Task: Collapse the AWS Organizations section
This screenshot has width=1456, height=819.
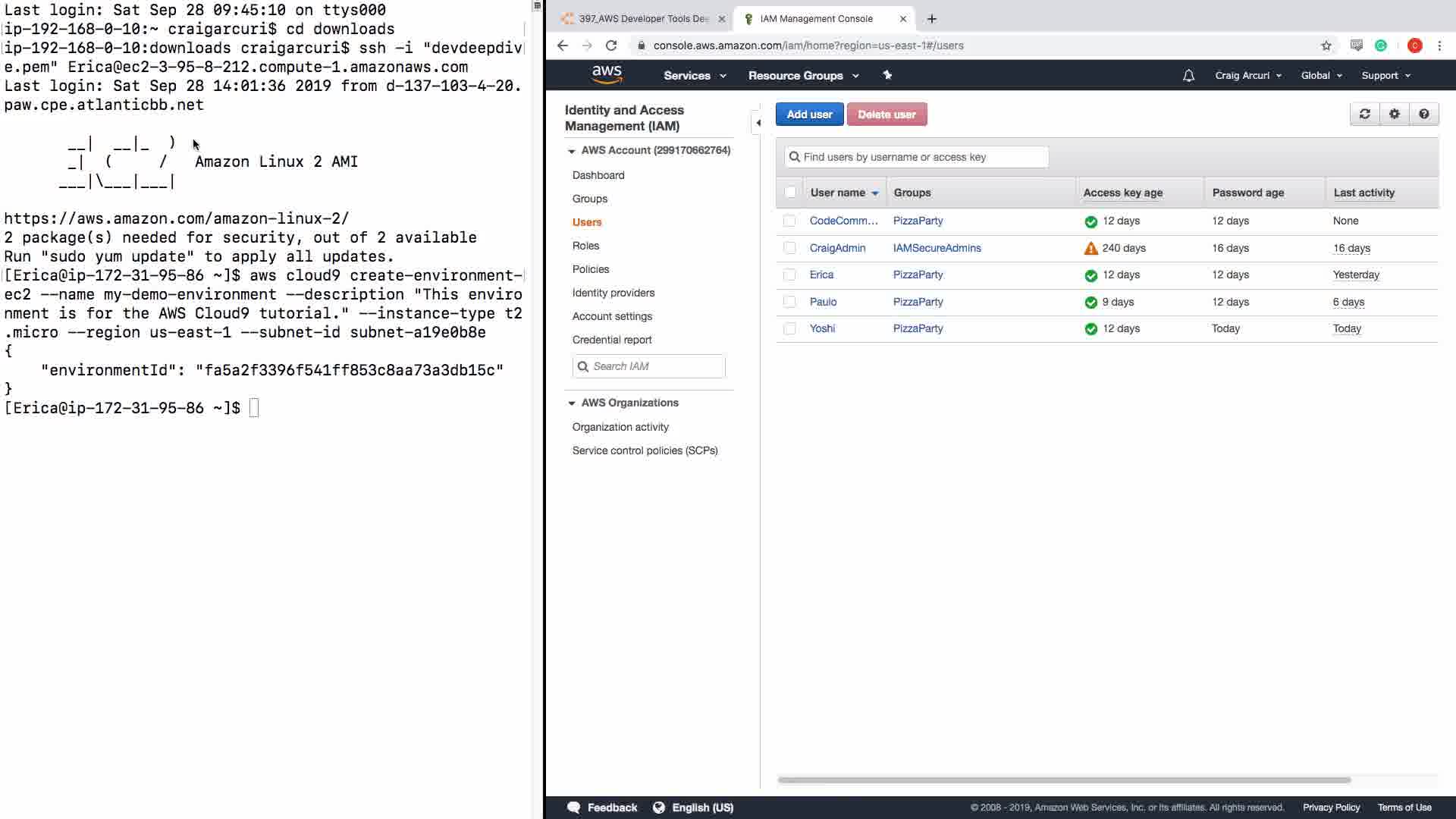Action: tap(572, 403)
